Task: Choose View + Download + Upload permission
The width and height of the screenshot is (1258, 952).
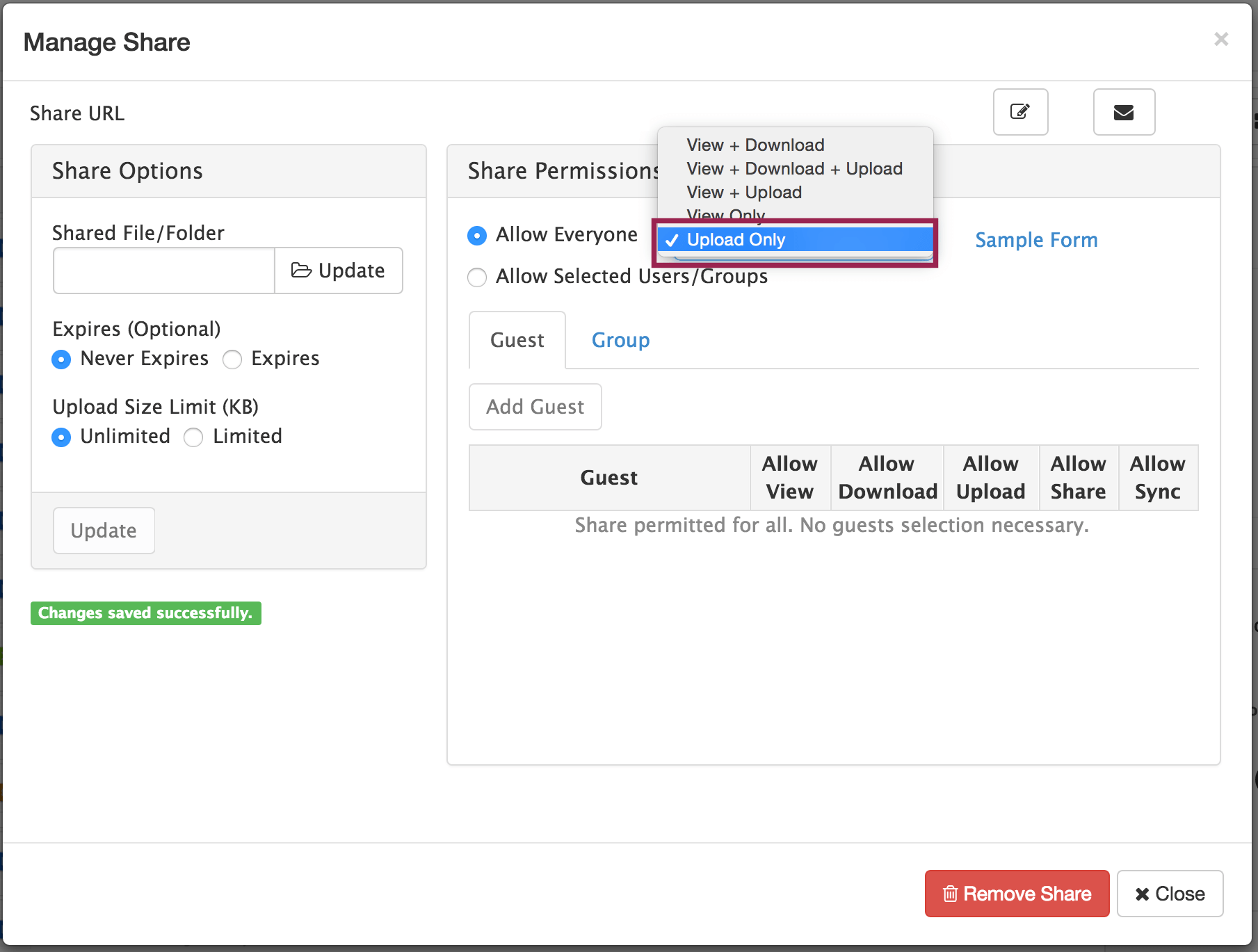Action: 794,168
